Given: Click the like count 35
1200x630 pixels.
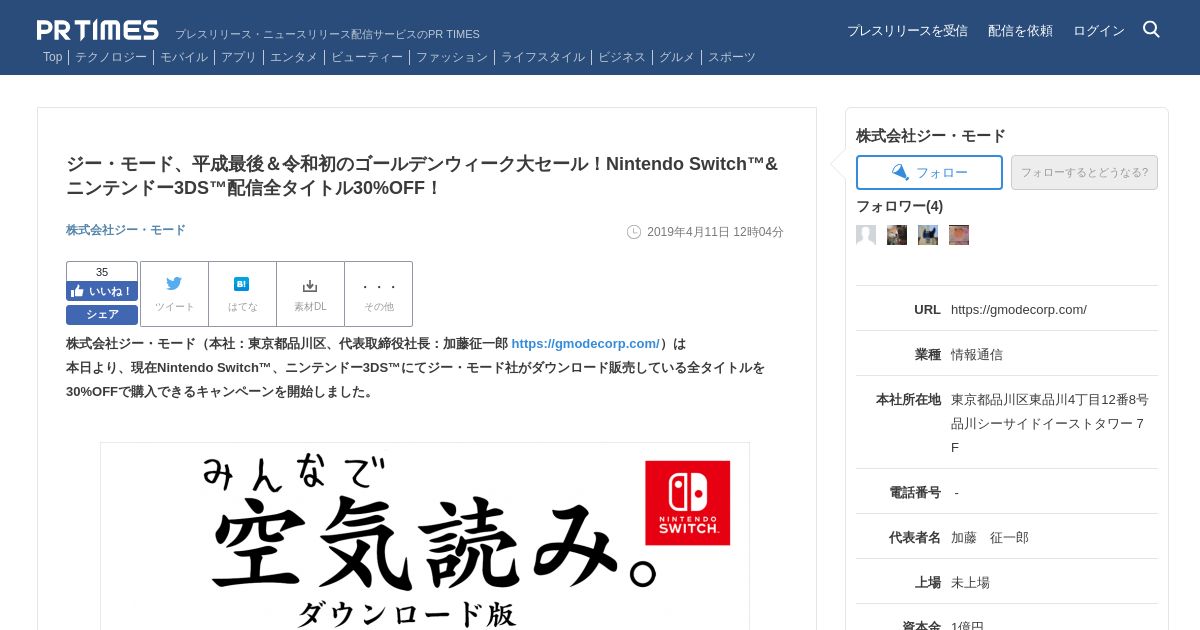Looking at the screenshot, I should (x=102, y=271).
